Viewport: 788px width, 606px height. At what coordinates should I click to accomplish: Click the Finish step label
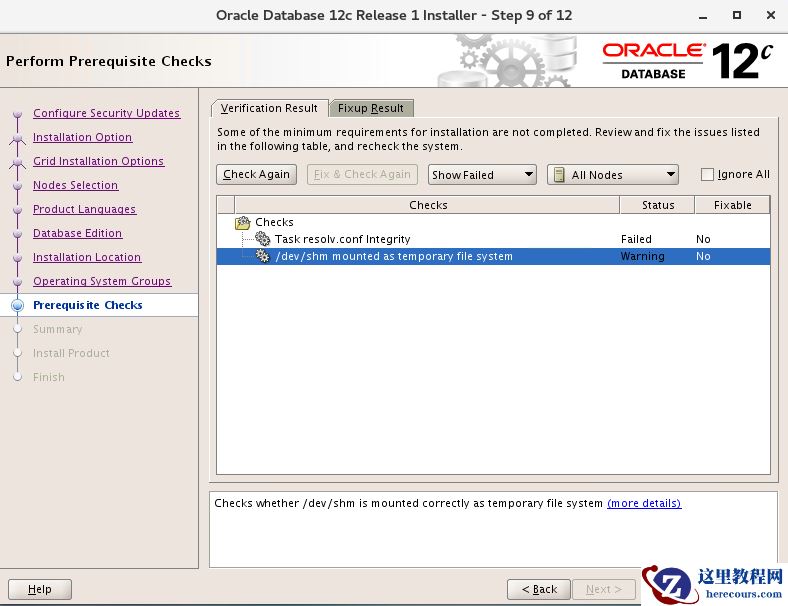(49, 377)
